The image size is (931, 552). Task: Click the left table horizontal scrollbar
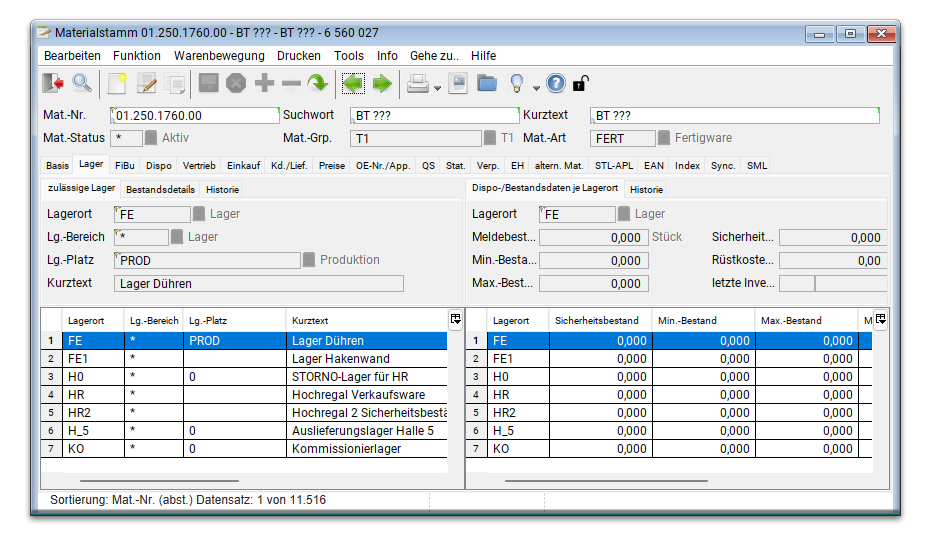[x=159, y=481]
